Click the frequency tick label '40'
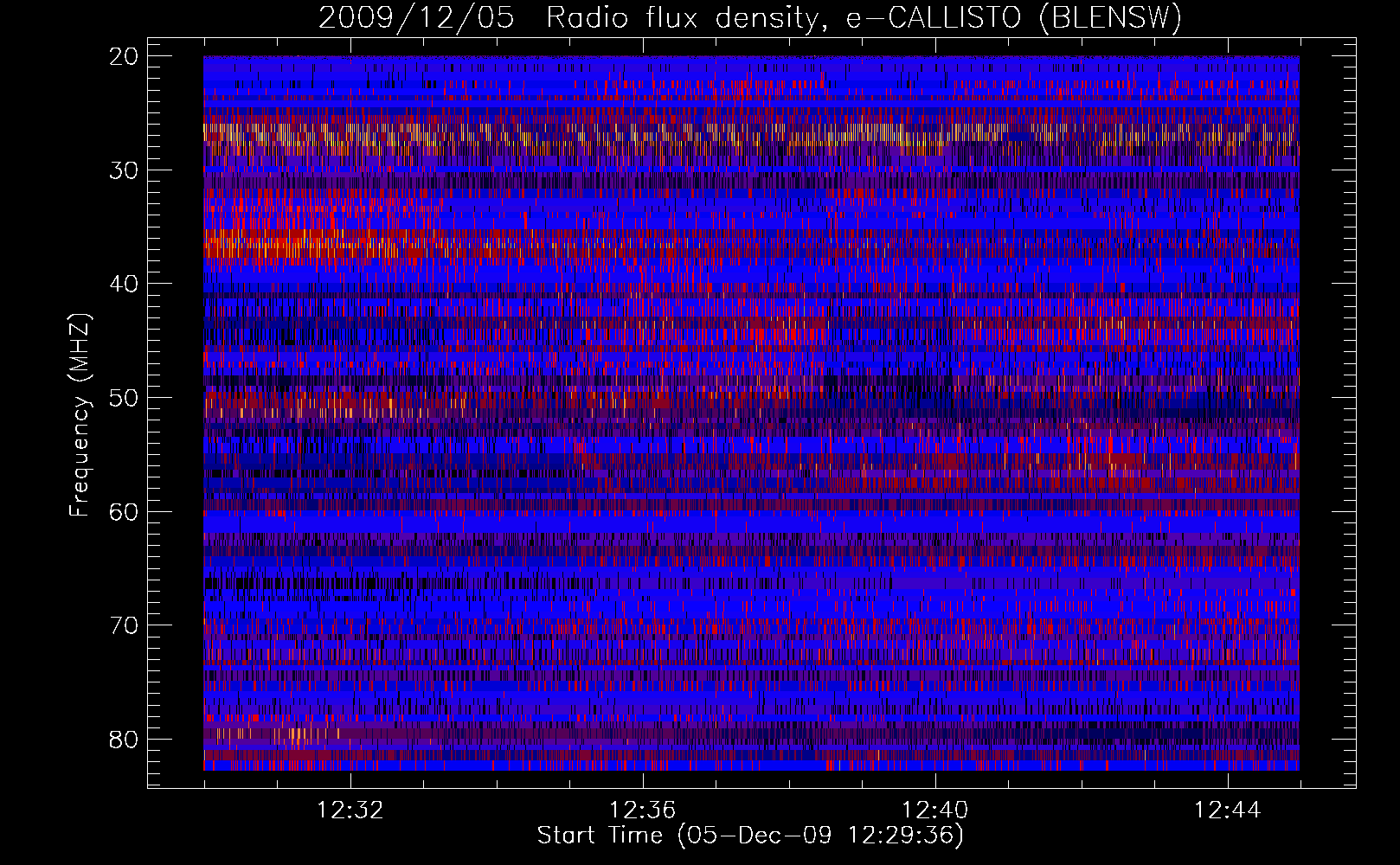1400x865 pixels. (125, 284)
